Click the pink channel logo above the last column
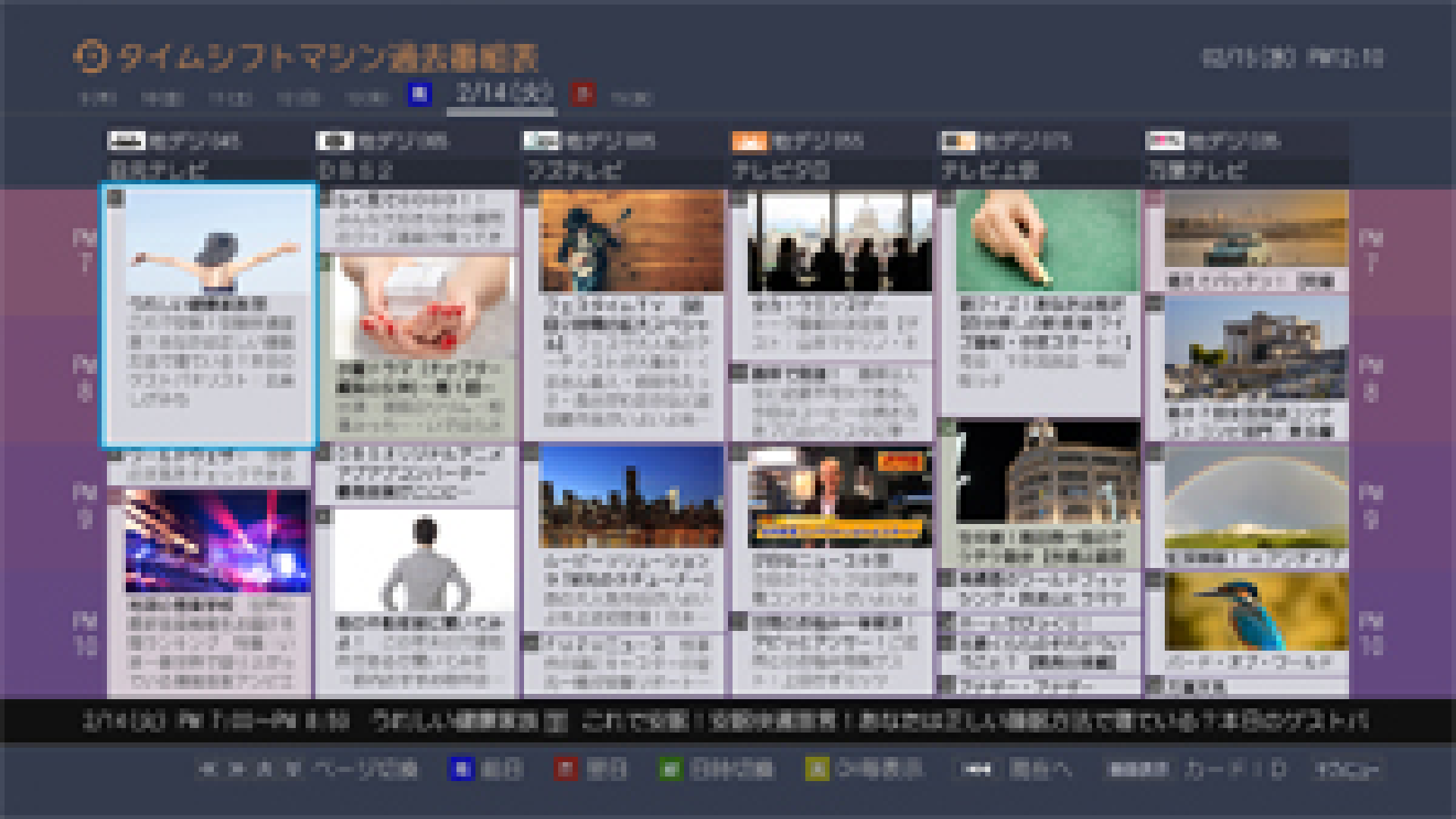Image resolution: width=1456 pixels, height=819 pixels. point(1165,141)
